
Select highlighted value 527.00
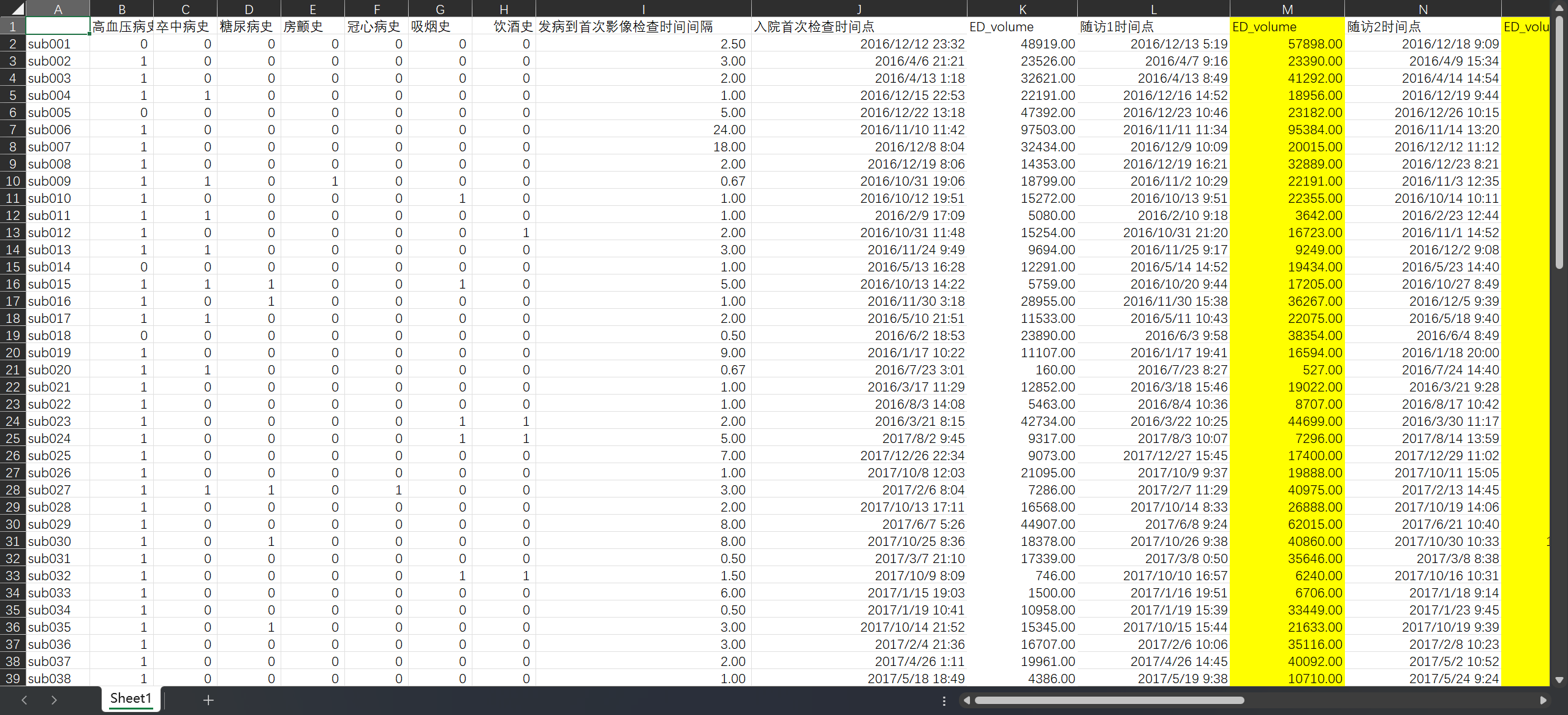[x=1287, y=369]
